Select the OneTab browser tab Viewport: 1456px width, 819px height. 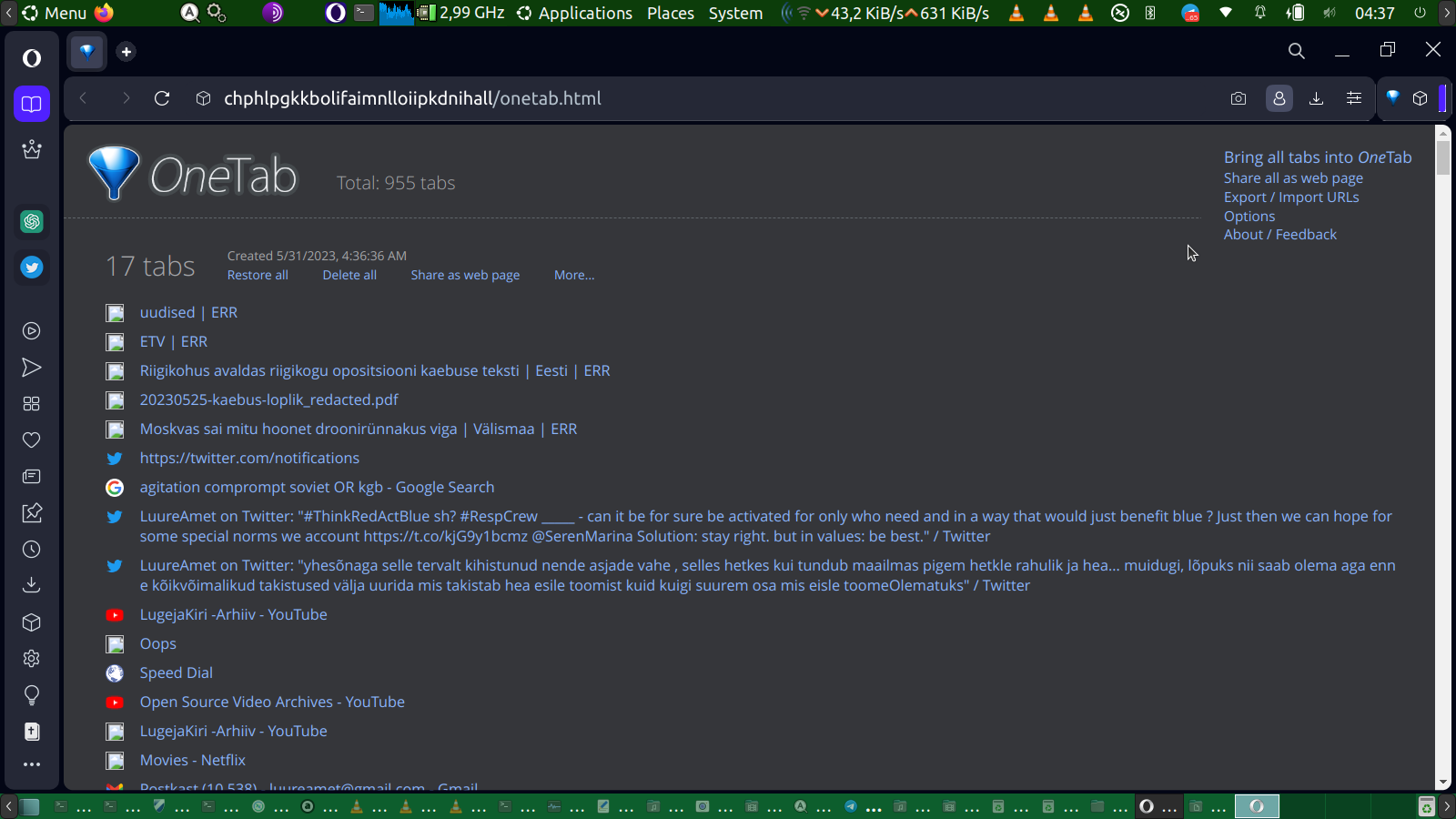click(x=87, y=52)
